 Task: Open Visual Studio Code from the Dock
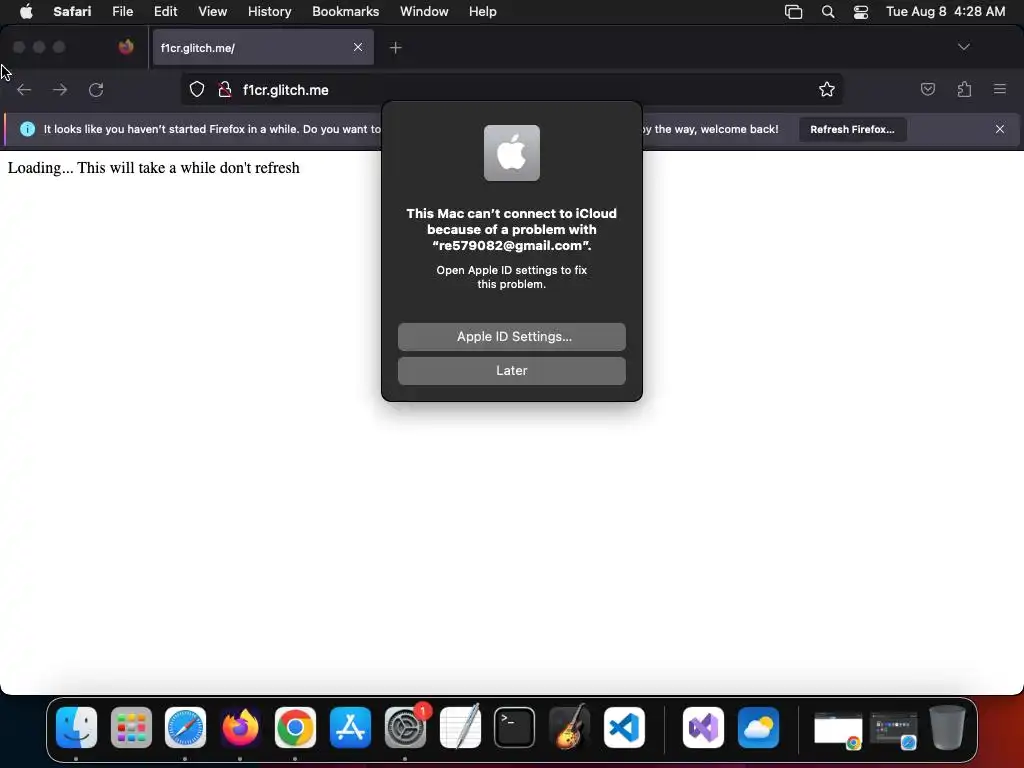tap(624, 727)
